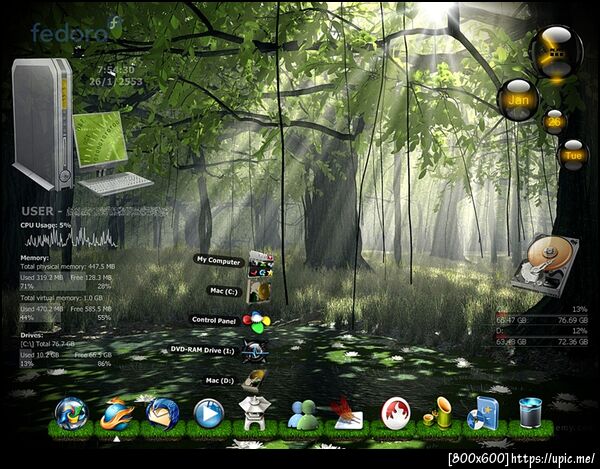Viewport: 600px width, 469px height.
Task: Open the Mac (D:) drive icon
Action: 254,380
